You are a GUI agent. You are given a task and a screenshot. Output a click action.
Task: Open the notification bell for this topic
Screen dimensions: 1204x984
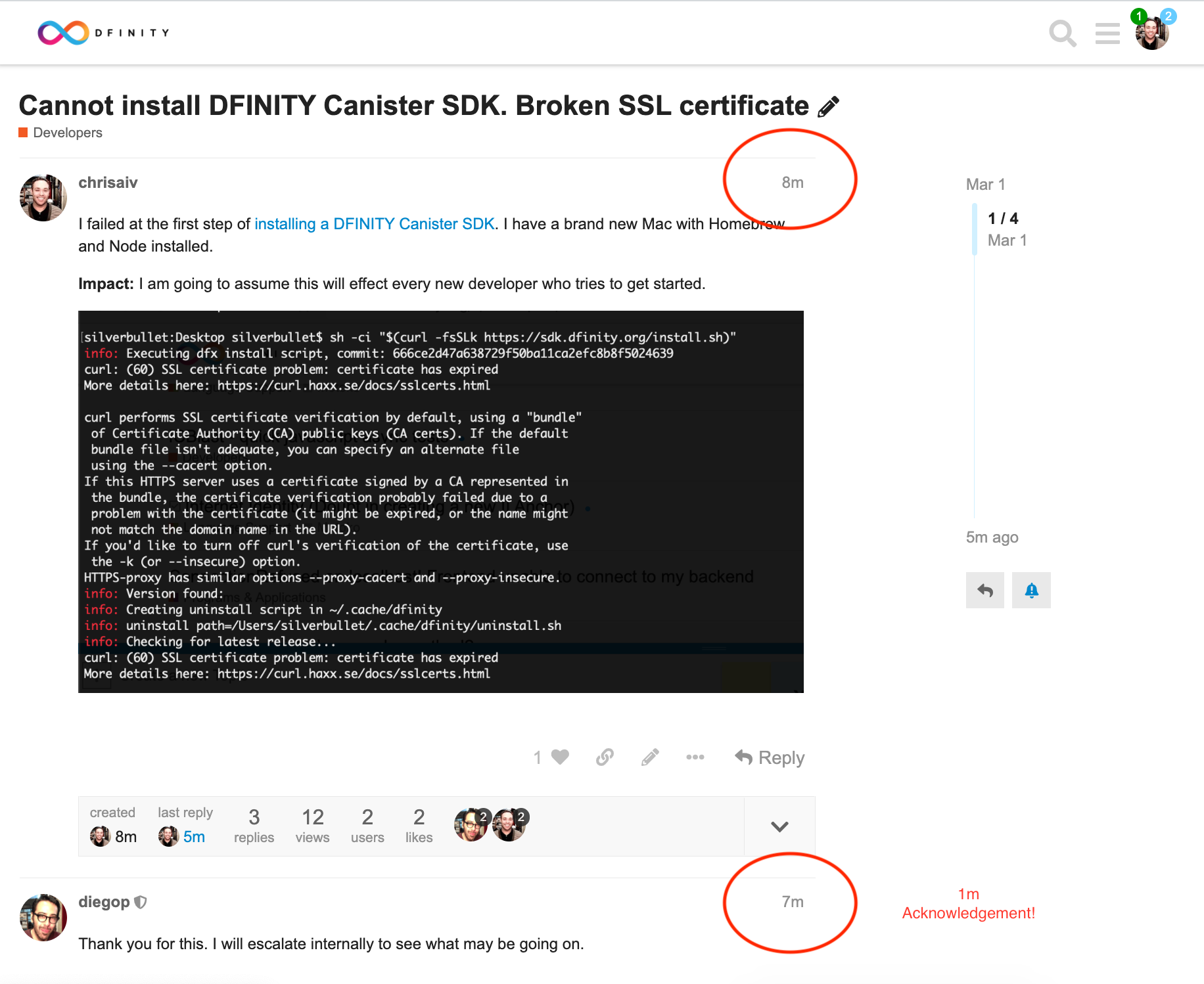tap(1030, 590)
